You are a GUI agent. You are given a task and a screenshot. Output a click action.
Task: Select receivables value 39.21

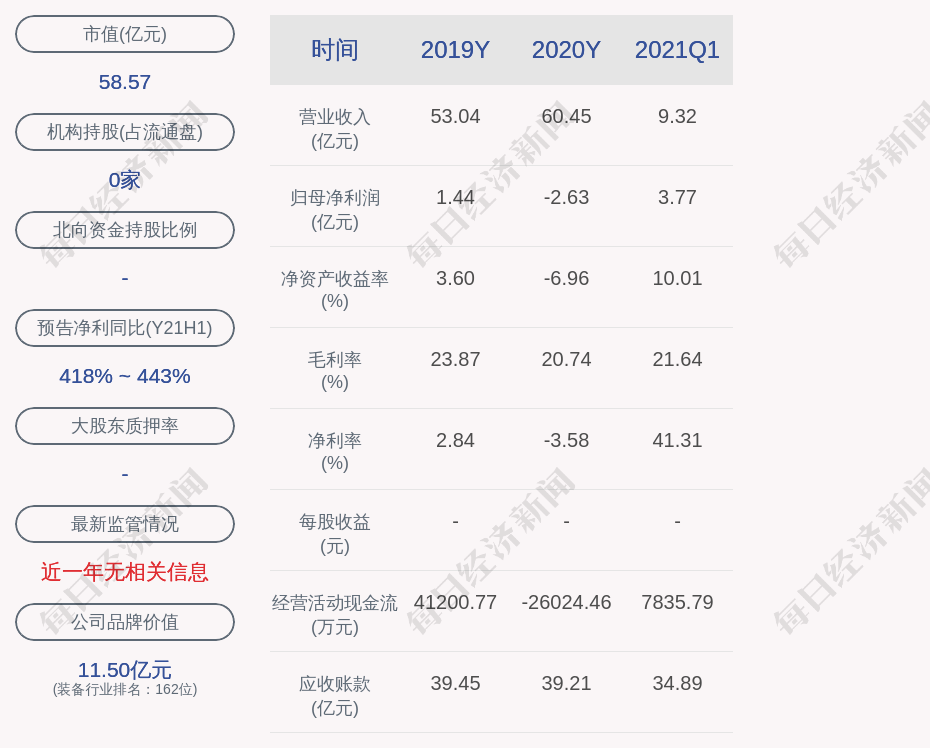pyautogui.click(x=566, y=683)
